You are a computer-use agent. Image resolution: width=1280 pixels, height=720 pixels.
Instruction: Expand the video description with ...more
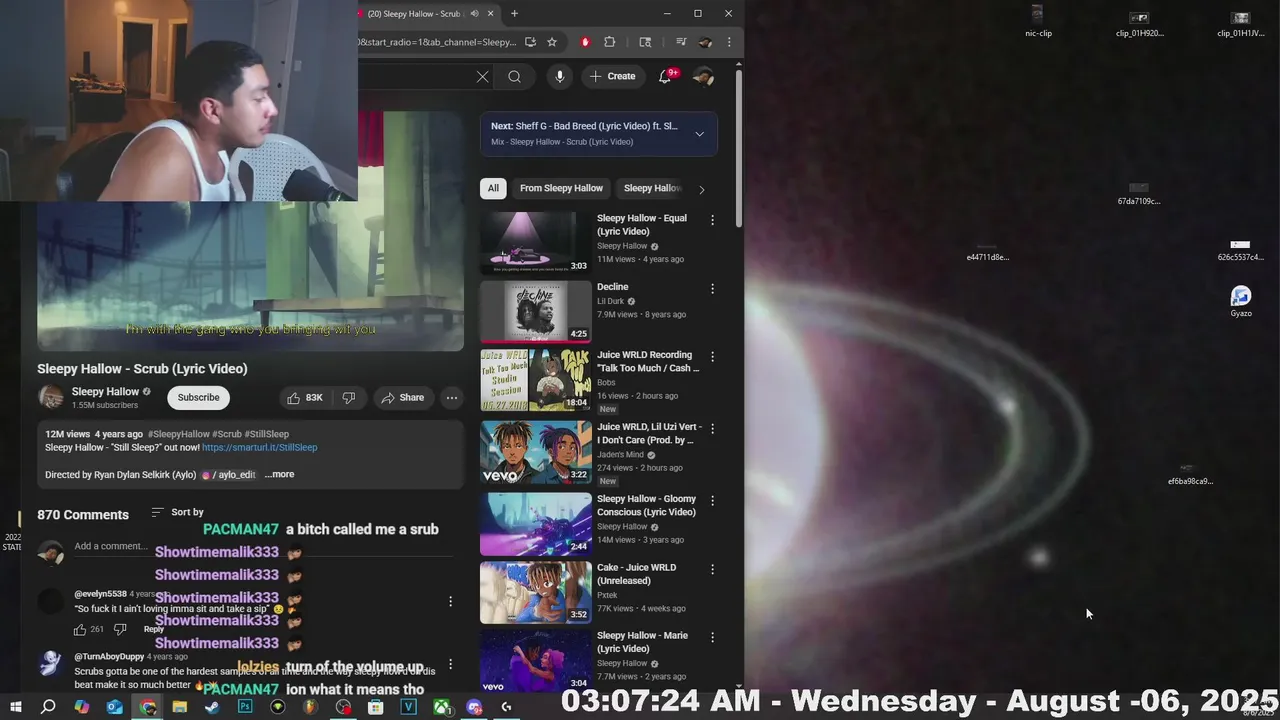pos(279,475)
